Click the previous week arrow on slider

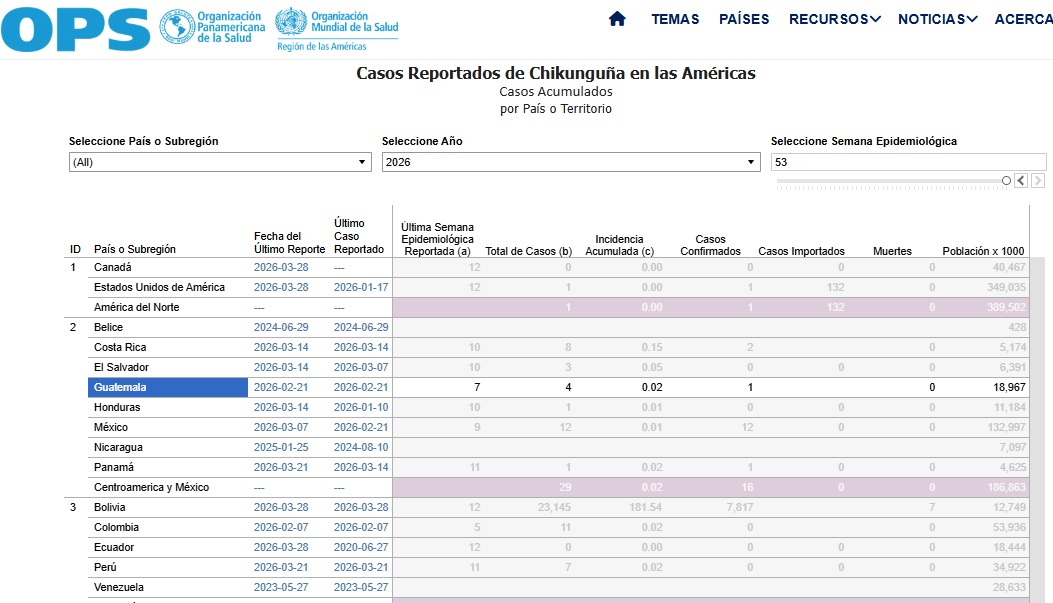pyautogui.click(x=1020, y=181)
